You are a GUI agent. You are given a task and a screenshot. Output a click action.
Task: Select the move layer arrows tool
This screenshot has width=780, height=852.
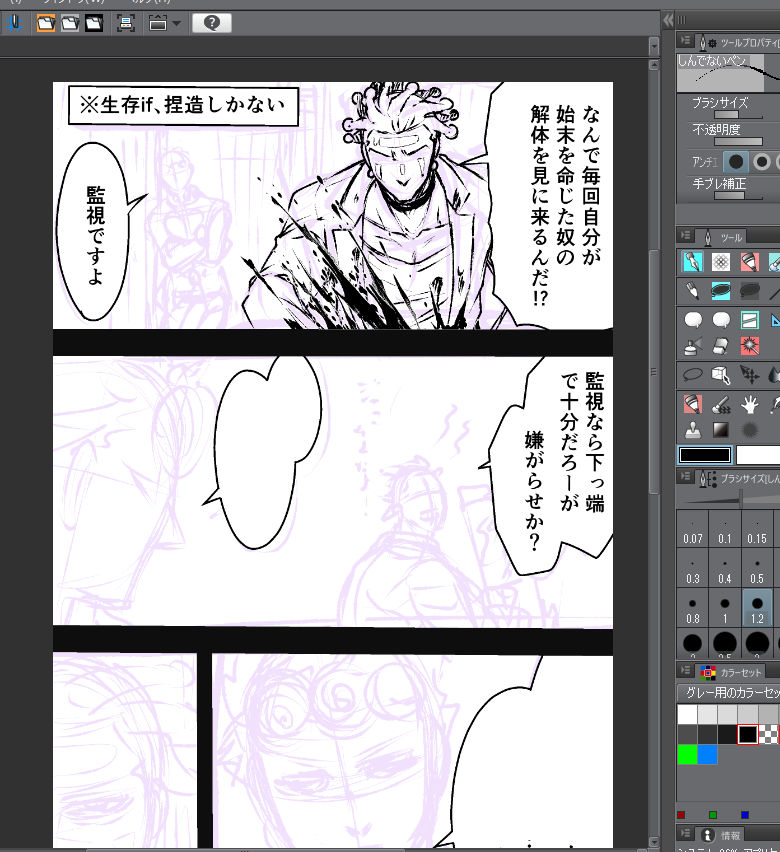point(750,374)
